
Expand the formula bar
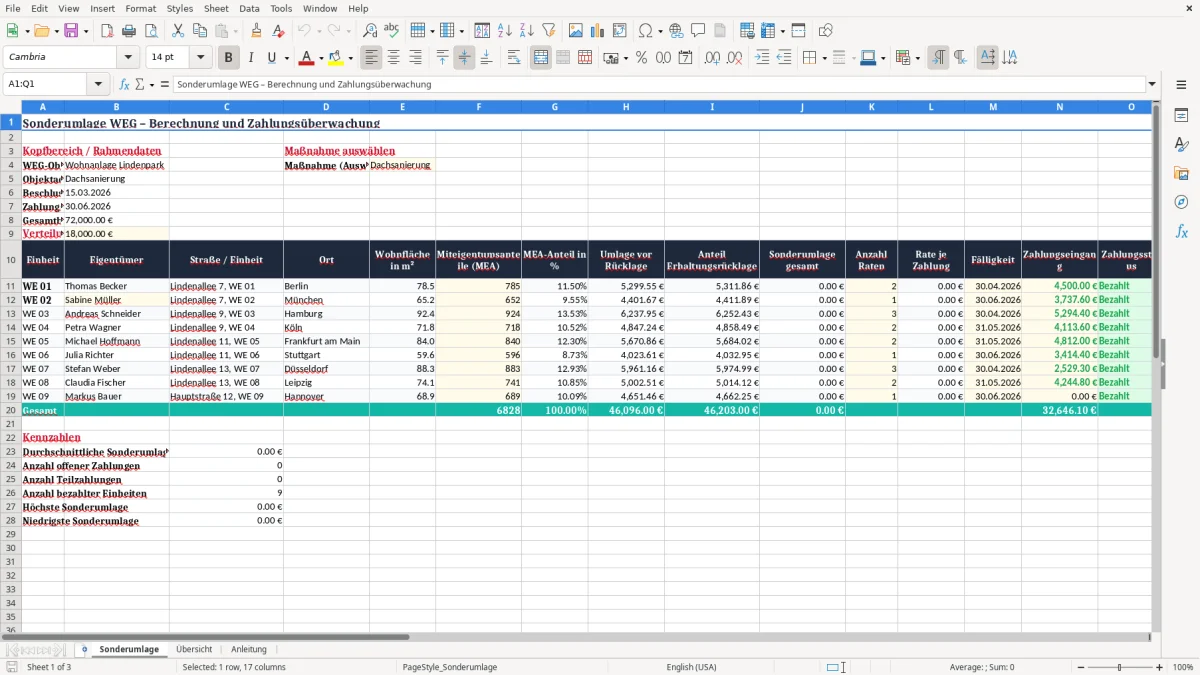point(1152,84)
